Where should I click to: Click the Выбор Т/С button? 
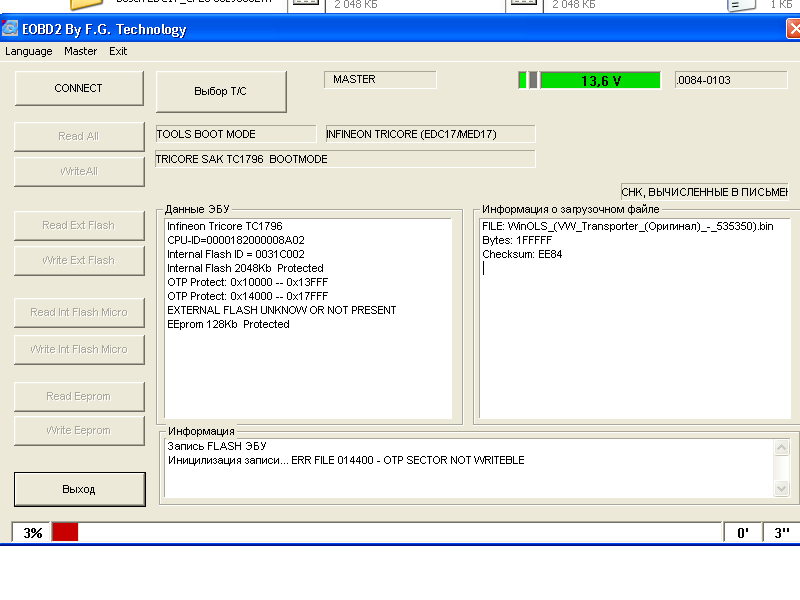[221, 91]
